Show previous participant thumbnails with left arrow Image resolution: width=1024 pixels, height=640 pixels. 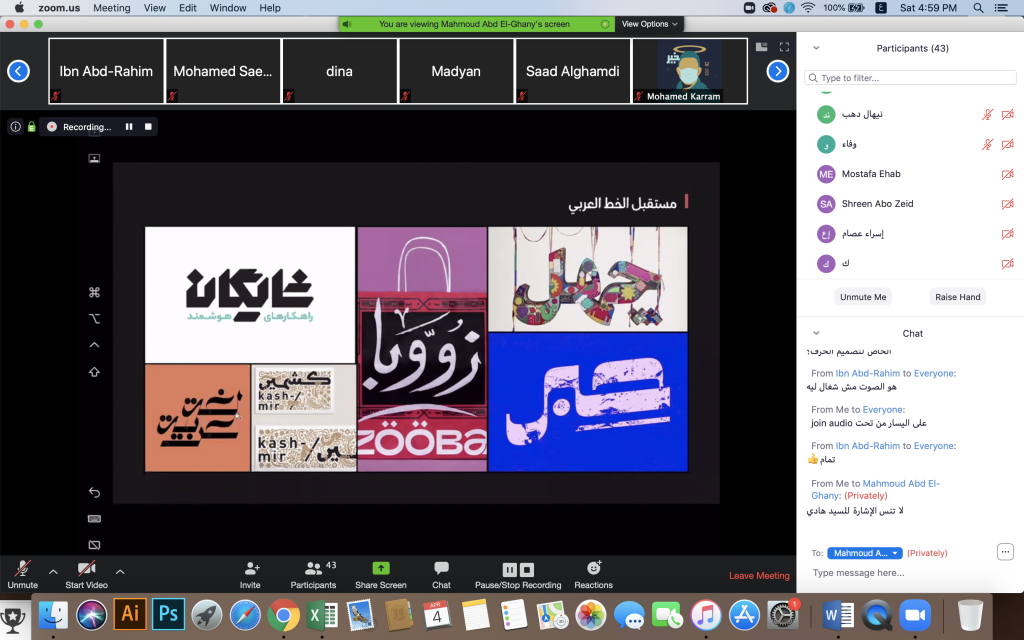point(18,71)
